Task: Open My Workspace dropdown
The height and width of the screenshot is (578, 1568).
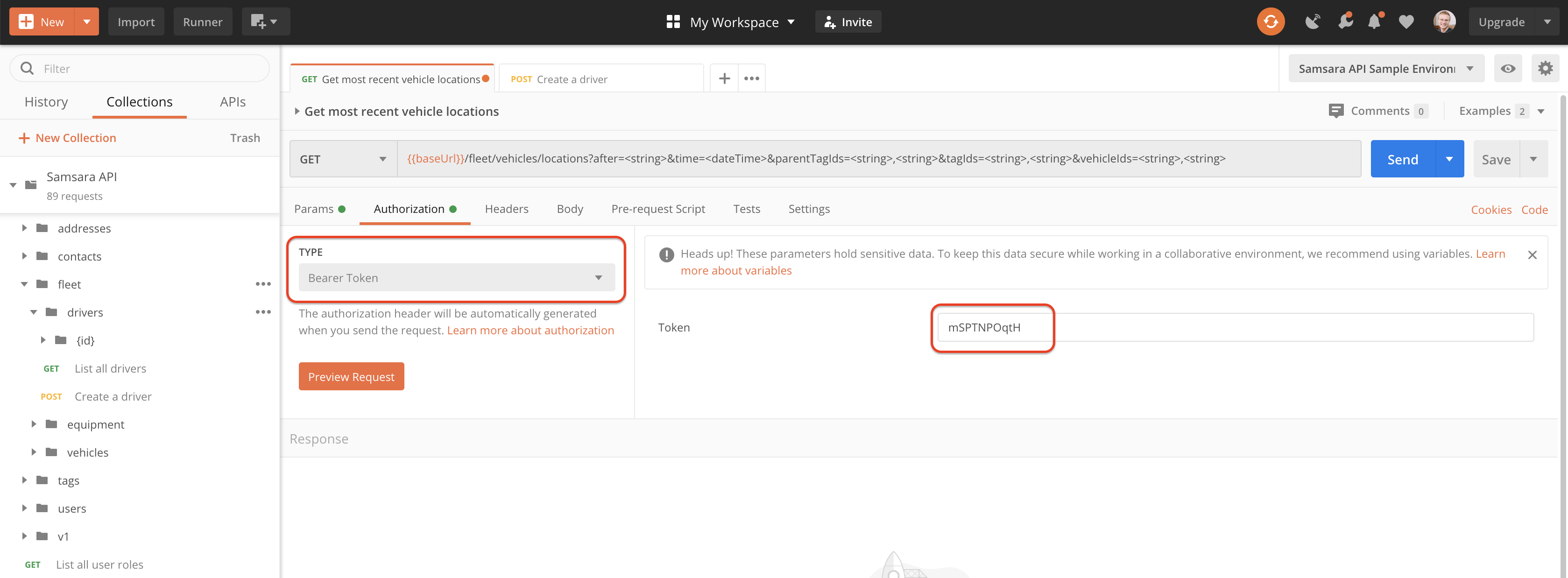Action: [730, 22]
